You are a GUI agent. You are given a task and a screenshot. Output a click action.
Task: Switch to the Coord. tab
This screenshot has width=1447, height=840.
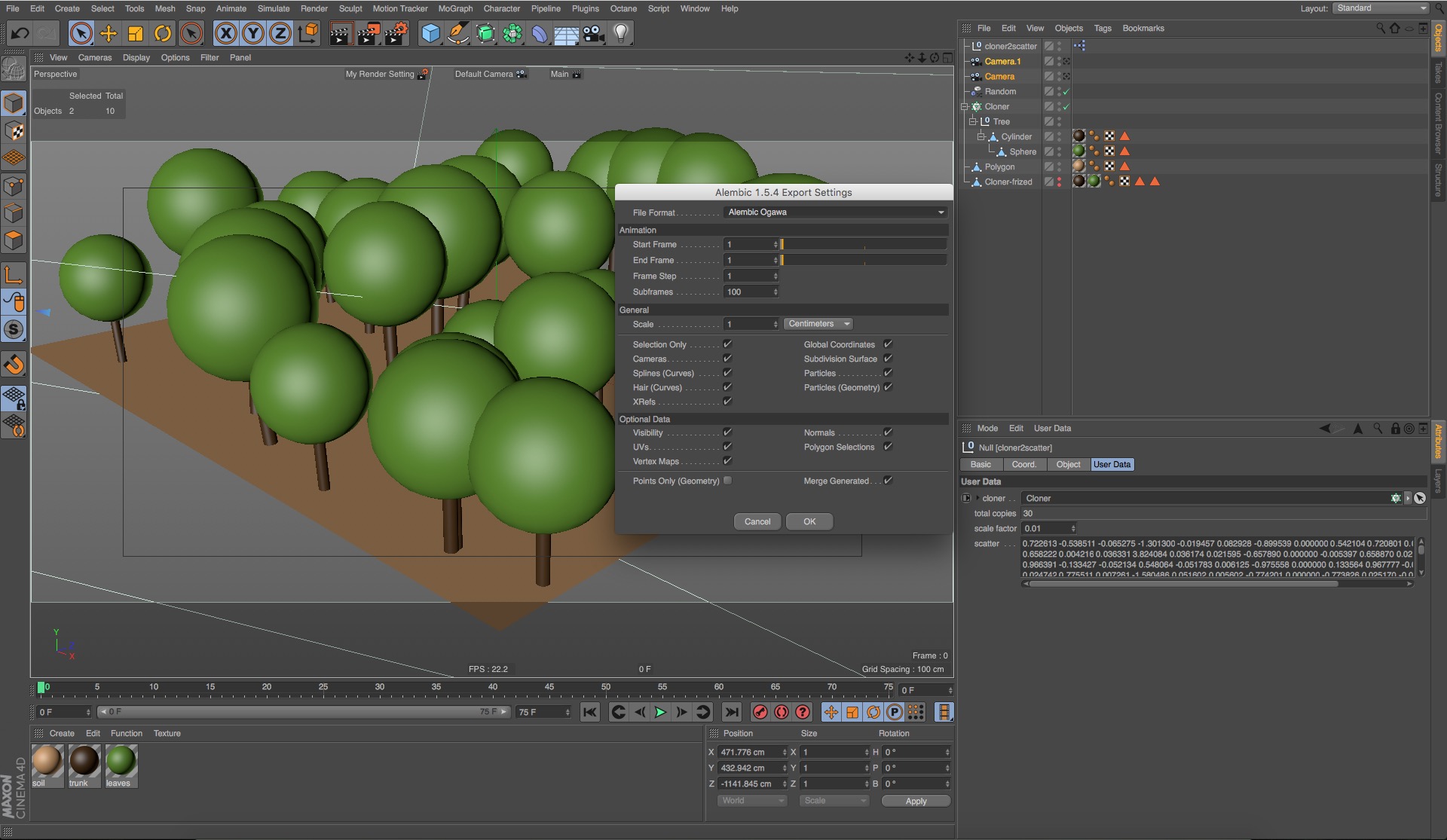pyautogui.click(x=1023, y=465)
